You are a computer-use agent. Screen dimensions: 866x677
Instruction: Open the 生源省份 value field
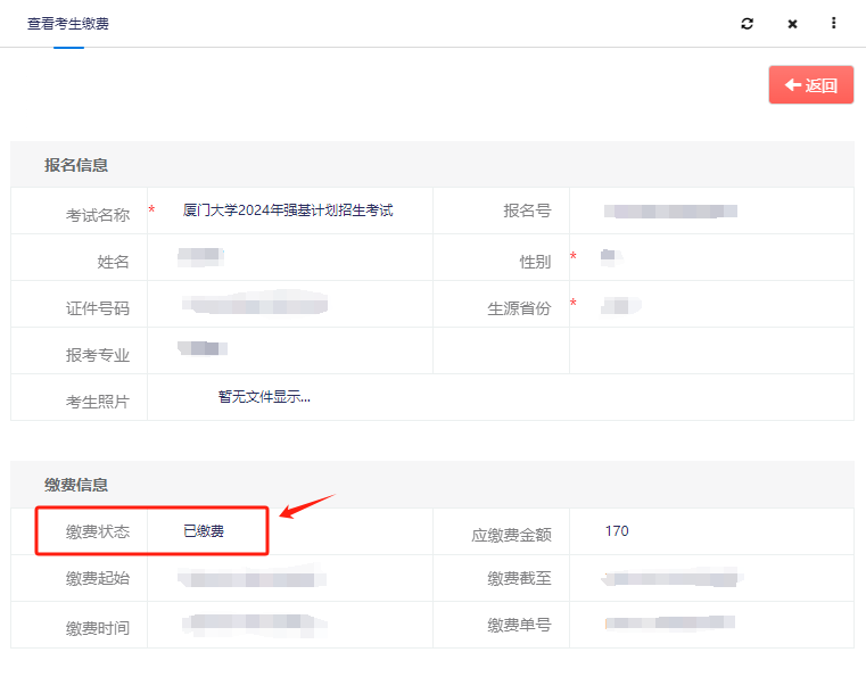coord(620,305)
